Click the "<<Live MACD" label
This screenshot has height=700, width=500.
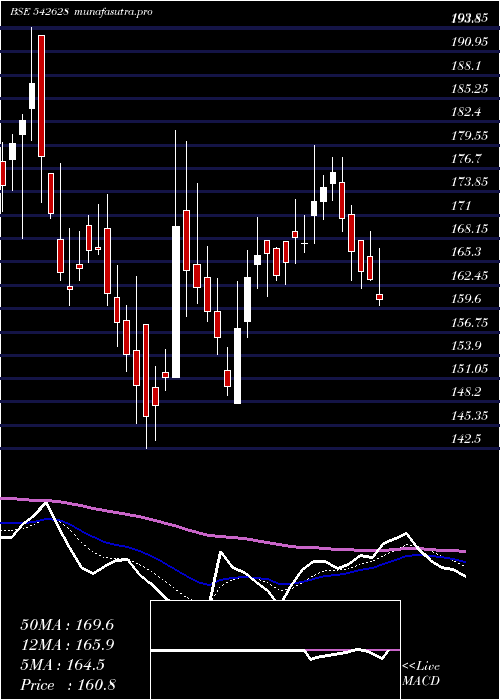pos(421,674)
